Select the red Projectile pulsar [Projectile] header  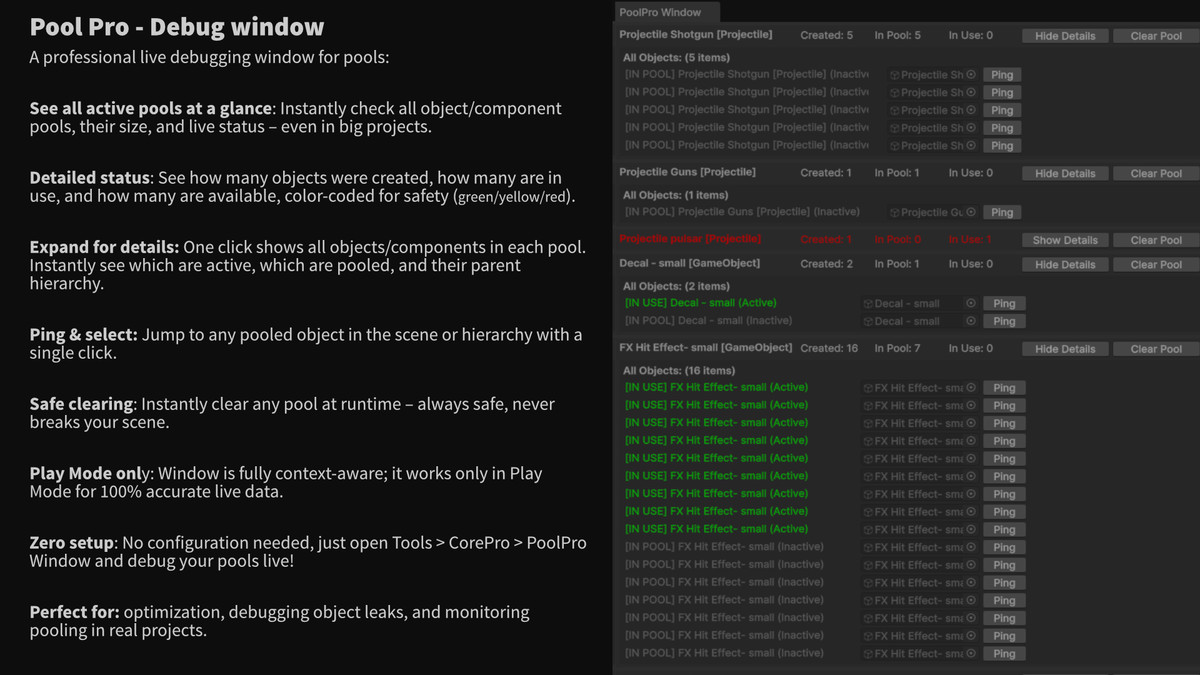[690, 239]
